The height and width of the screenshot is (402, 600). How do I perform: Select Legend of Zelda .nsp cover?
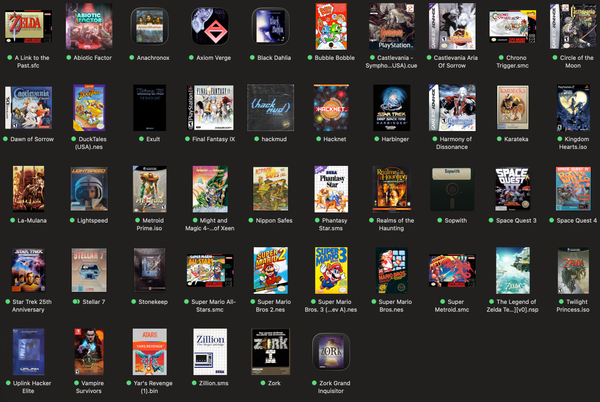(x=512, y=270)
